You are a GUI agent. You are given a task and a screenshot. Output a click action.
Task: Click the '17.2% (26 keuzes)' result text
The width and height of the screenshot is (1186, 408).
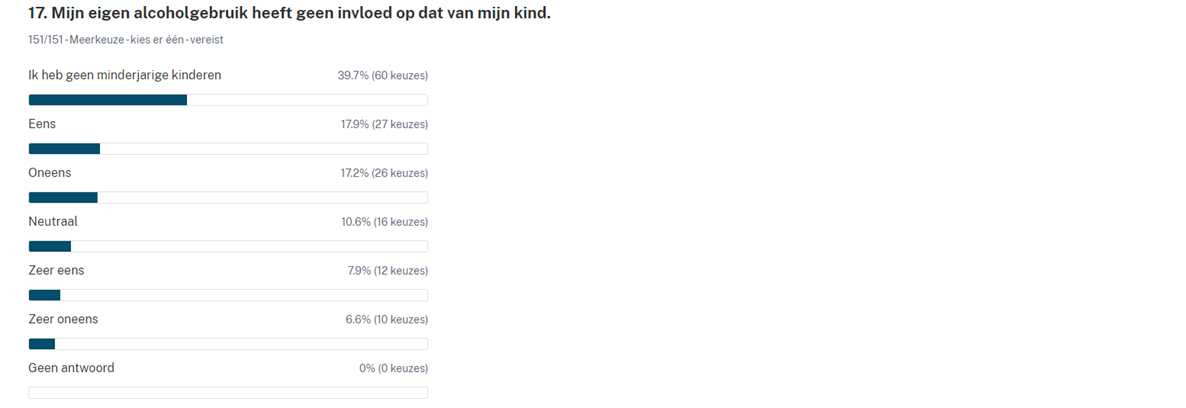coord(384,173)
